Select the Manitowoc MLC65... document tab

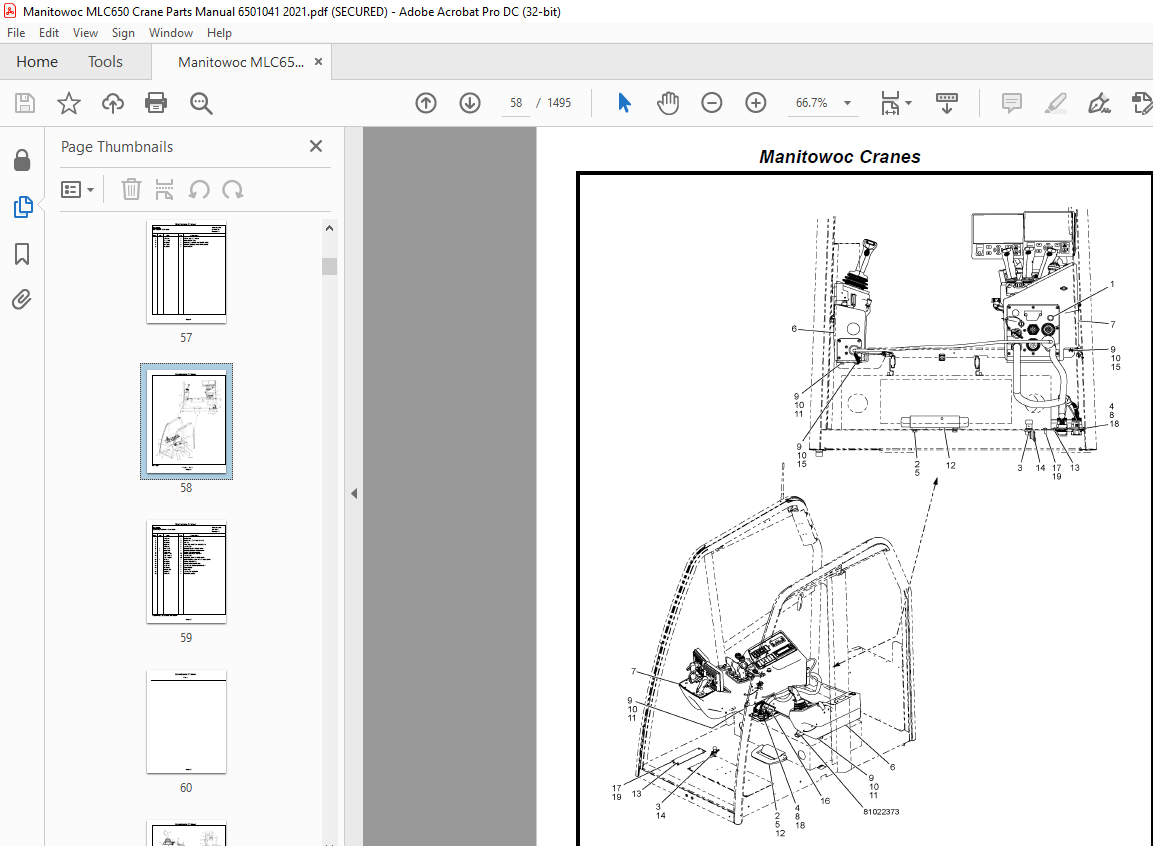[240, 62]
